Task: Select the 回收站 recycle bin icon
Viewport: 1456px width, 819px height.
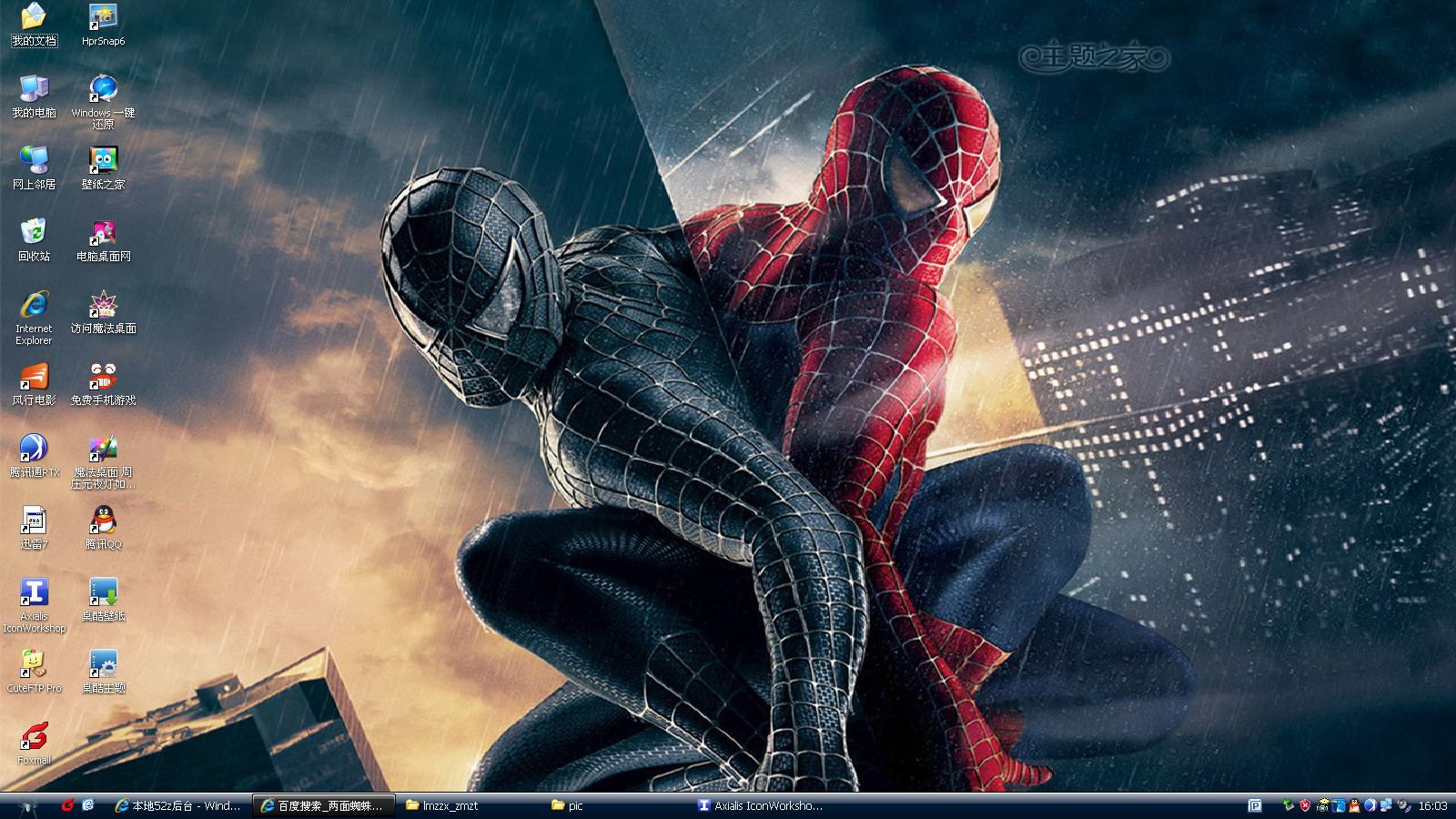Action: coord(34,240)
